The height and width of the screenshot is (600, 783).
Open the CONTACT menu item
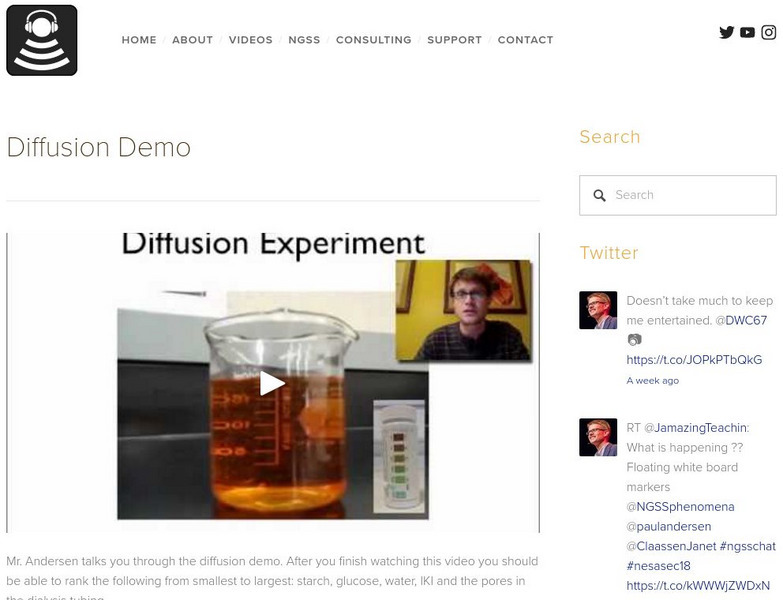pyautogui.click(x=525, y=40)
